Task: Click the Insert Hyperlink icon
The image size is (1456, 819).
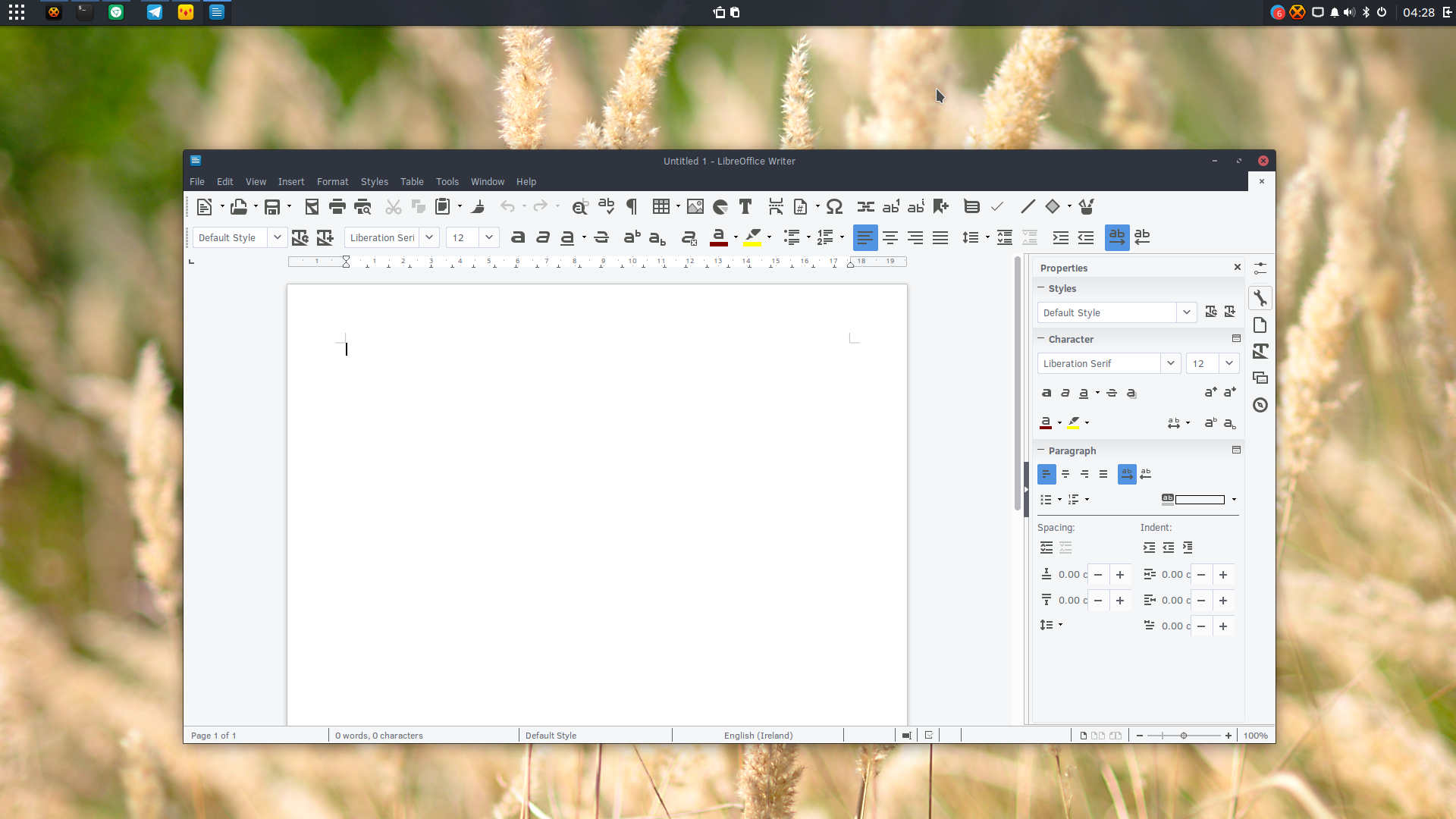Action: [x=866, y=206]
